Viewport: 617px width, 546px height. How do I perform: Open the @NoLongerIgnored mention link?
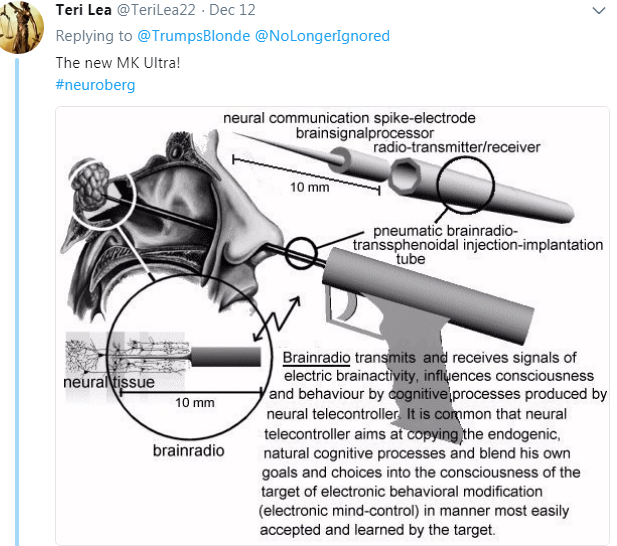322,36
